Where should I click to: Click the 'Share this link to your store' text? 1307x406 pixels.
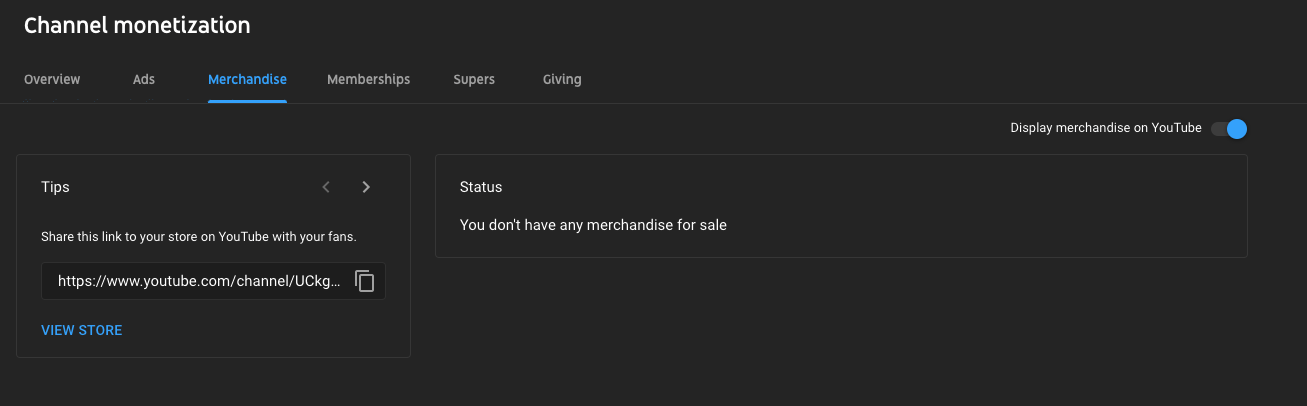[x=198, y=237]
